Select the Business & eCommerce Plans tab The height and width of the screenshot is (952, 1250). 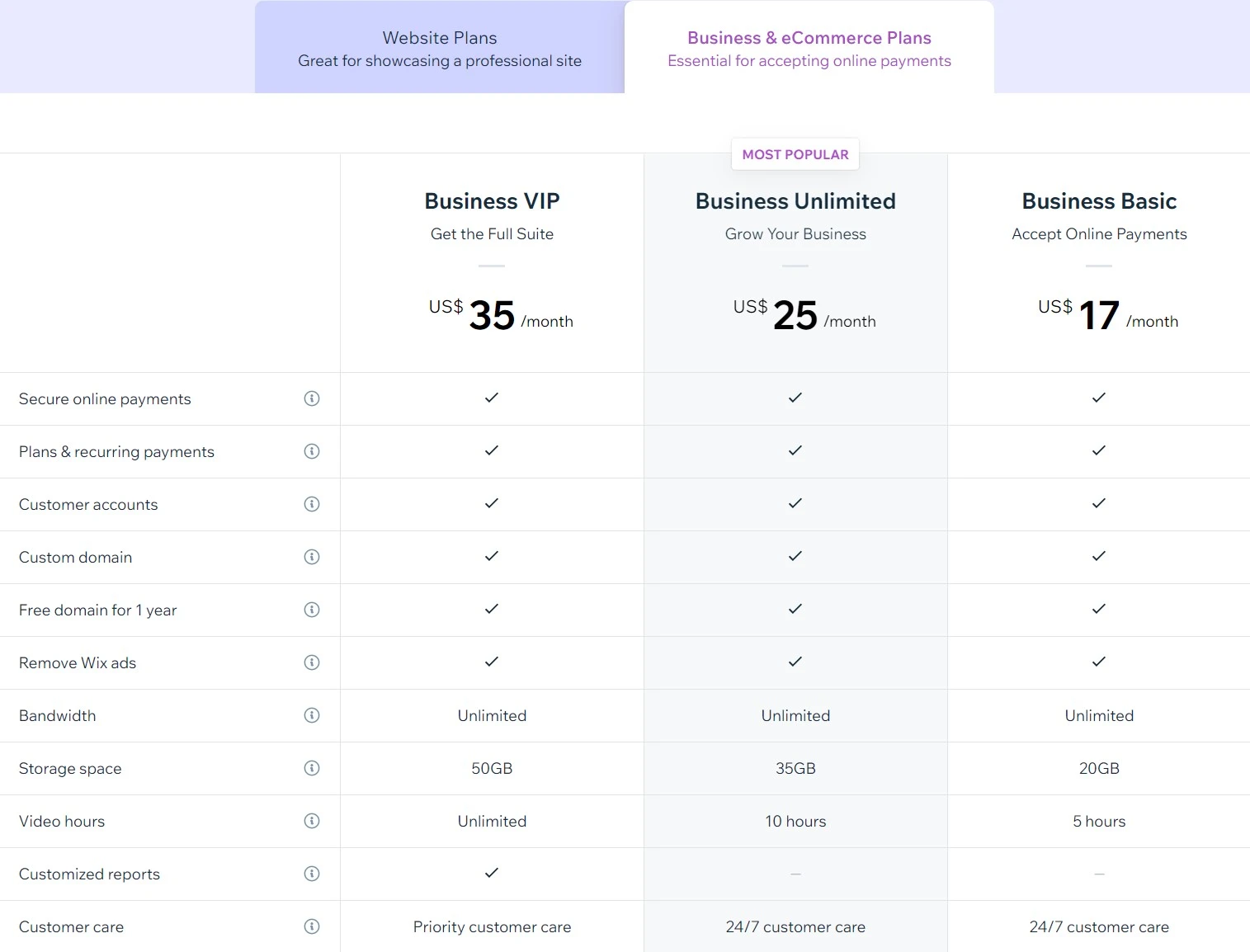pyautogui.click(x=809, y=47)
